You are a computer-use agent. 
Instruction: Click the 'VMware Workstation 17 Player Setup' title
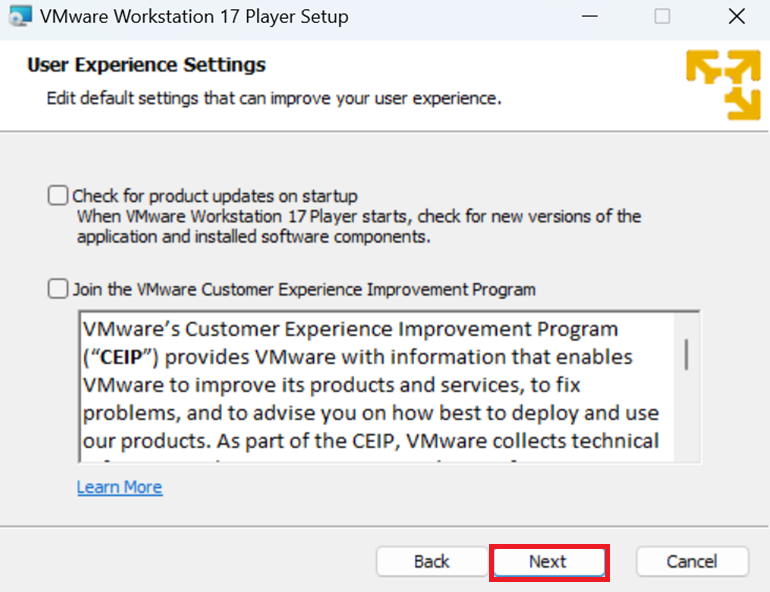click(x=194, y=17)
